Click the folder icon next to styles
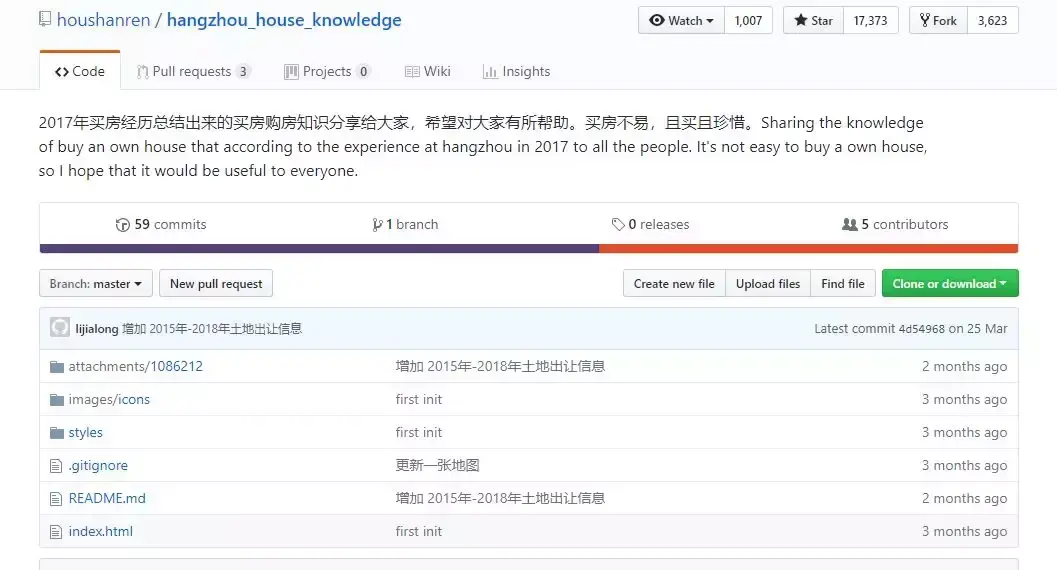1057x570 pixels. [x=57, y=432]
